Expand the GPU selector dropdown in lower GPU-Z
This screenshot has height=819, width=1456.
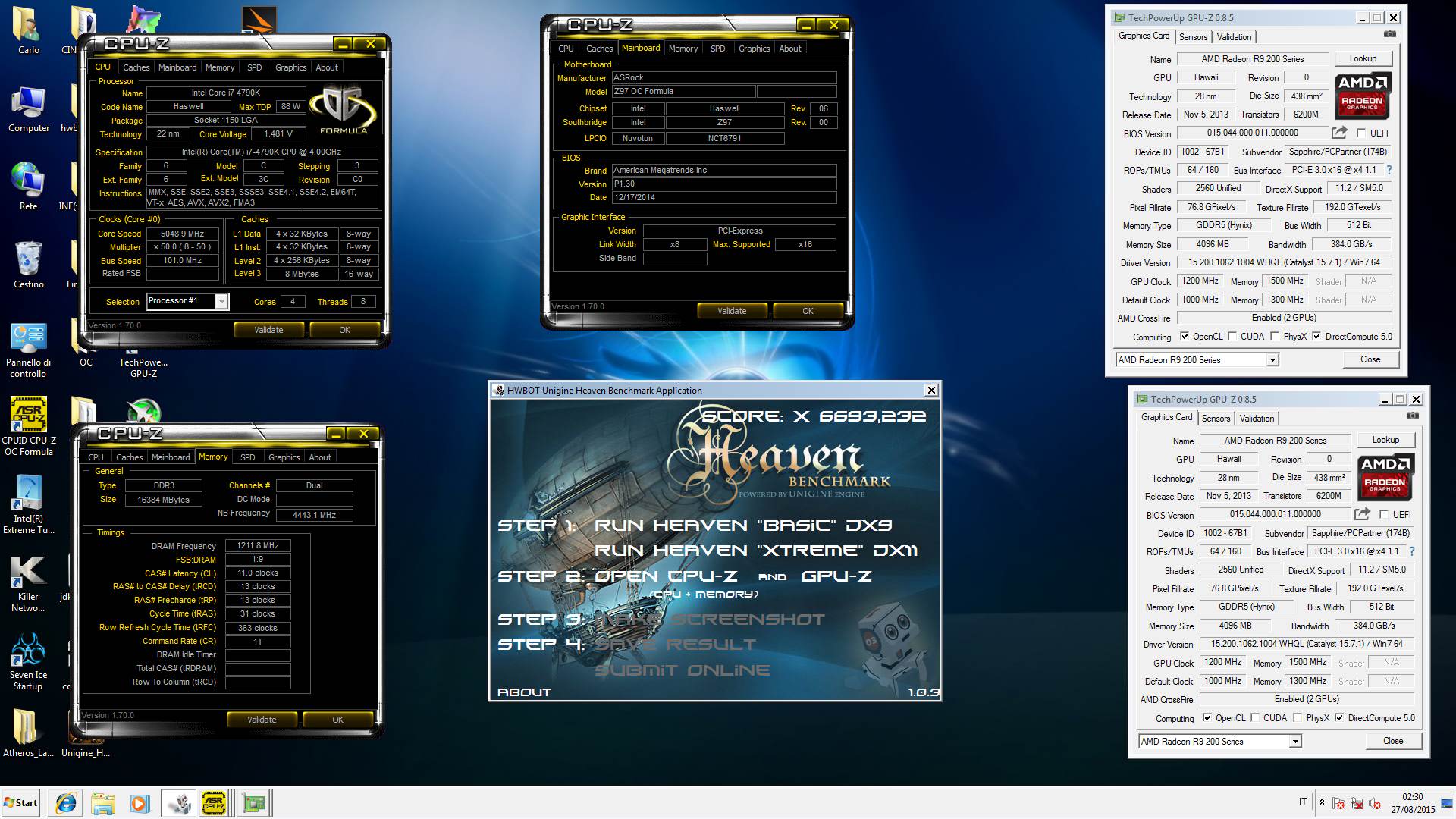click(x=1295, y=742)
